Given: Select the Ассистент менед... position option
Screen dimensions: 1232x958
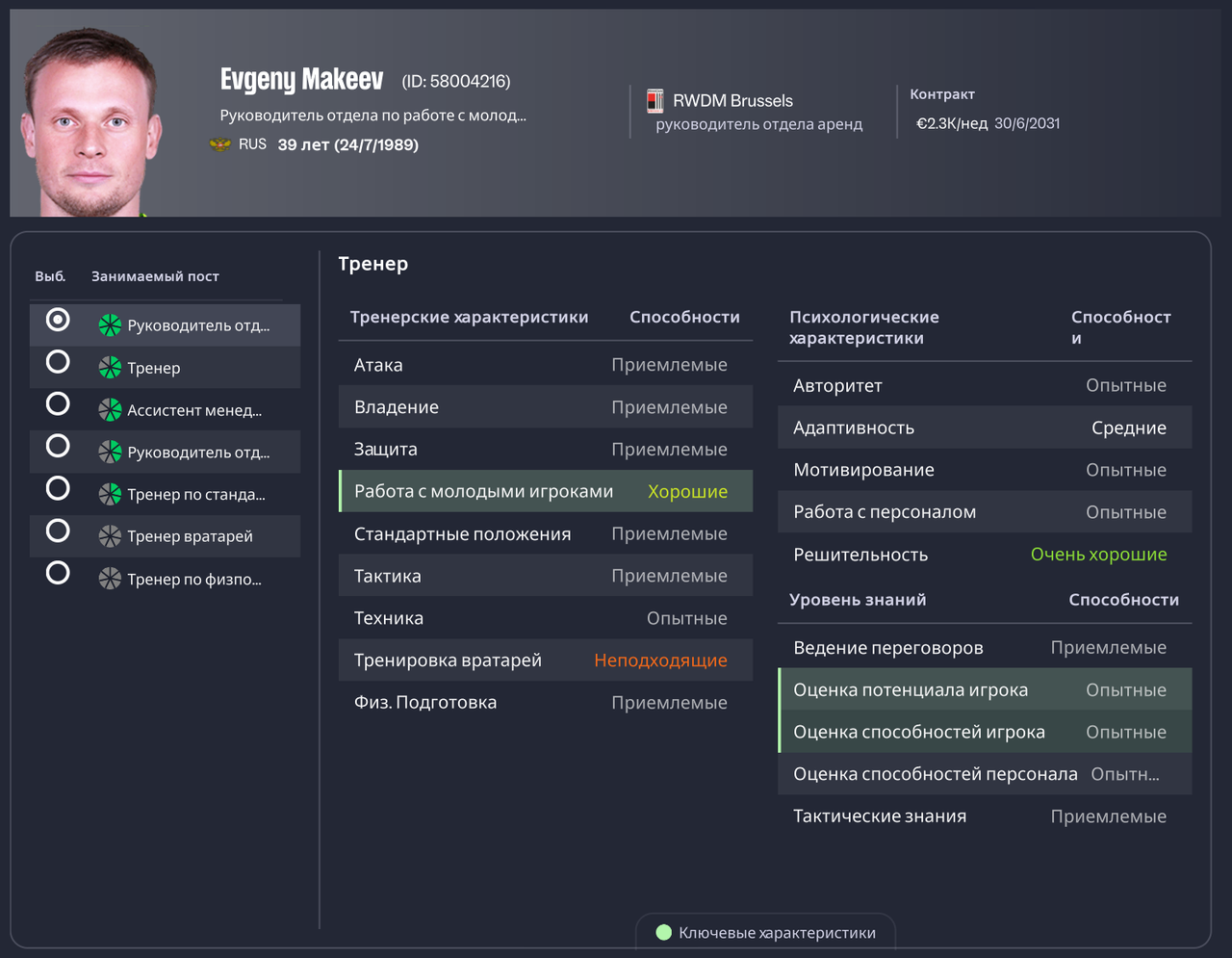Looking at the screenshot, I should click(58, 403).
